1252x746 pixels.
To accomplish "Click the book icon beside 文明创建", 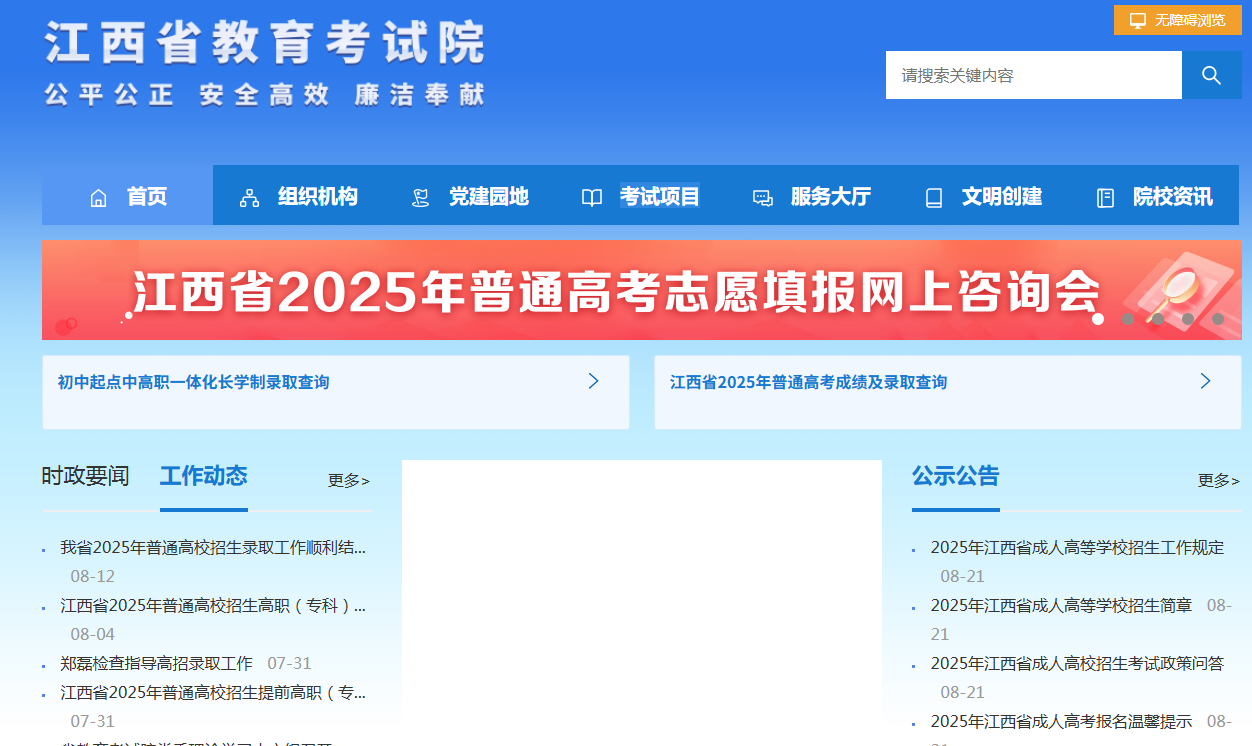I will [933, 197].
